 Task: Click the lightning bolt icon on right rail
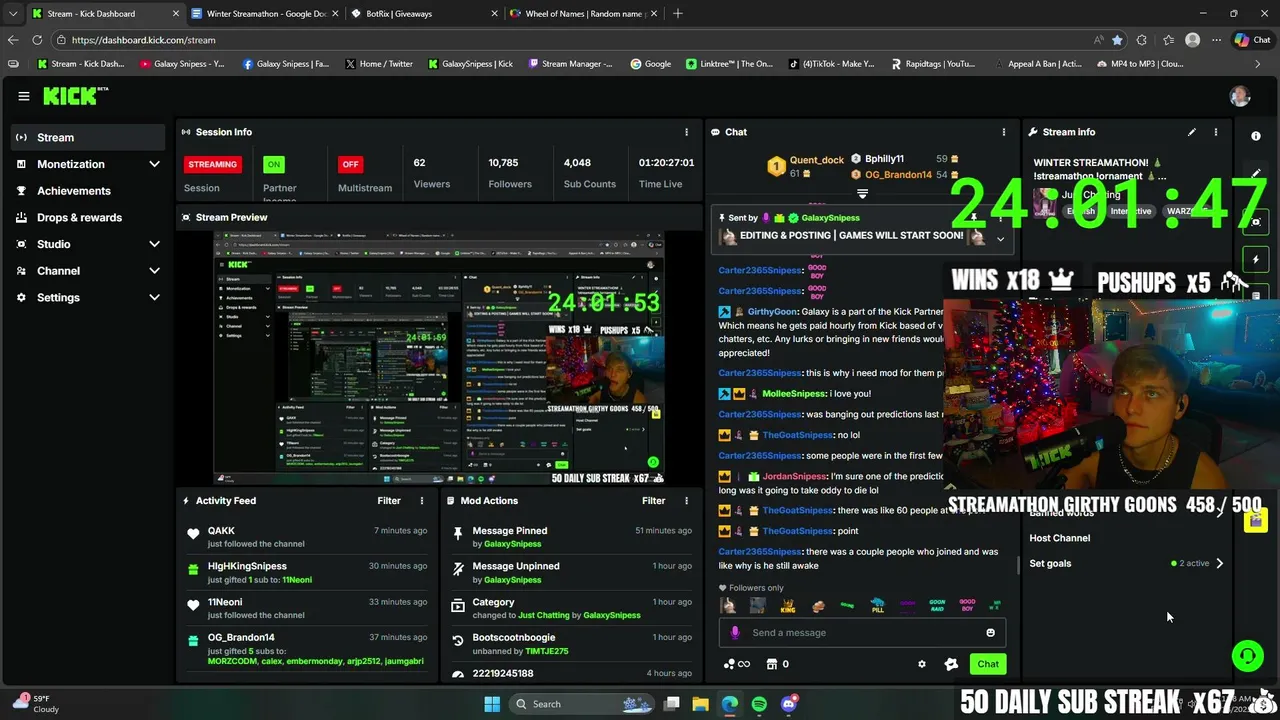[x=1256, y=260]
